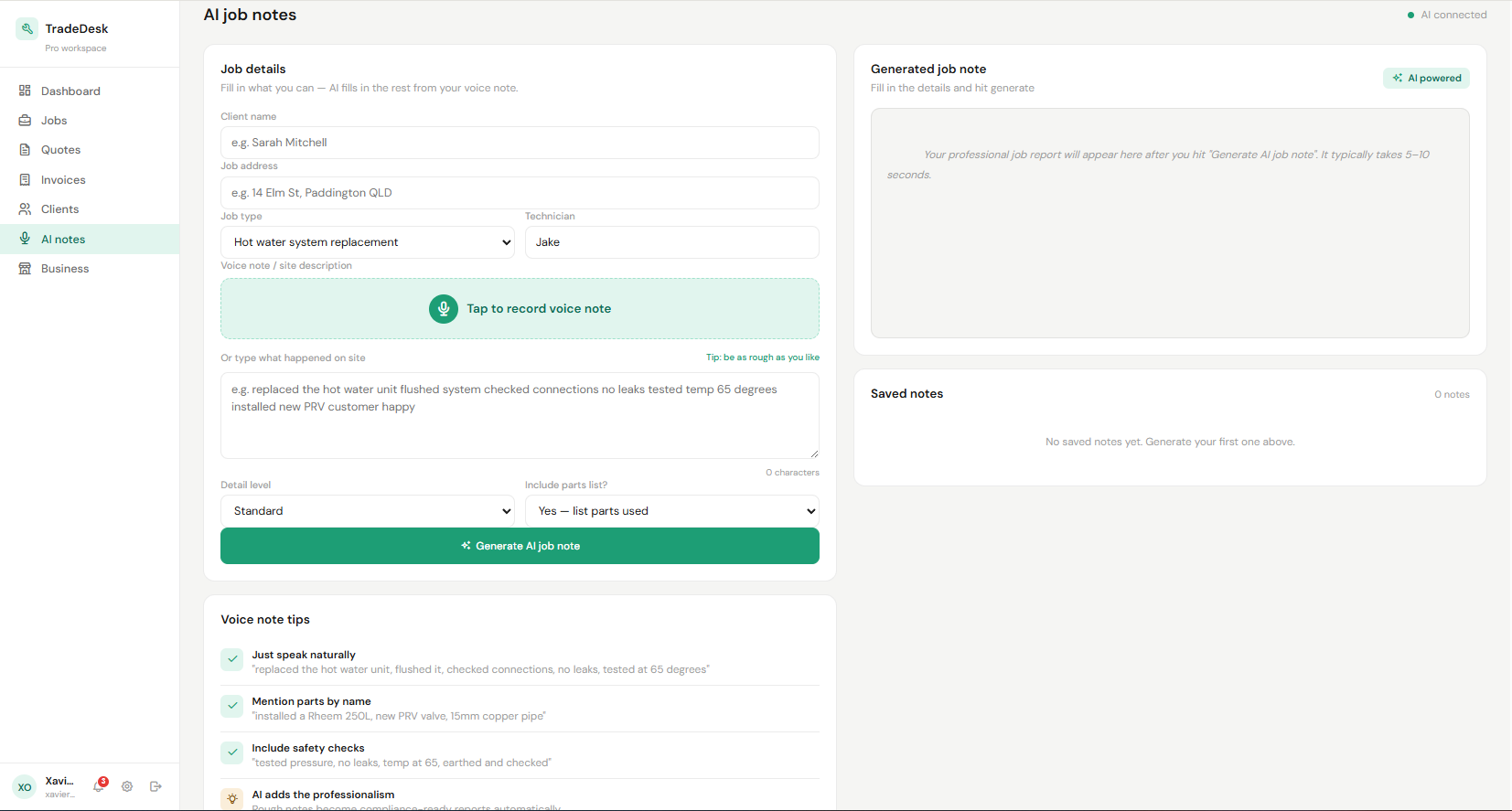Click the green microphone record icon

444,309
